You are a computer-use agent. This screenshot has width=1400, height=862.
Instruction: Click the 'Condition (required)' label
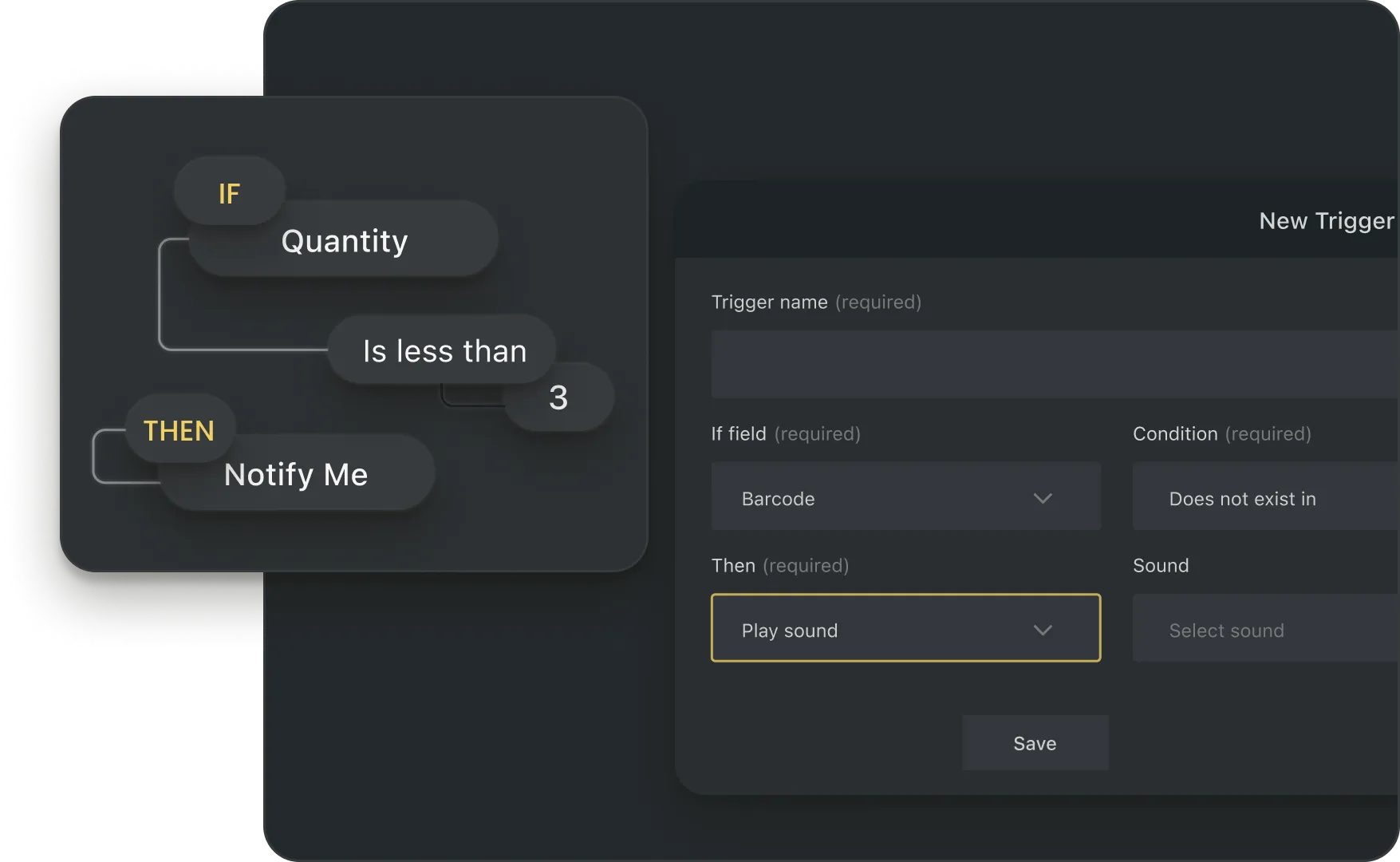point(1221,434)
